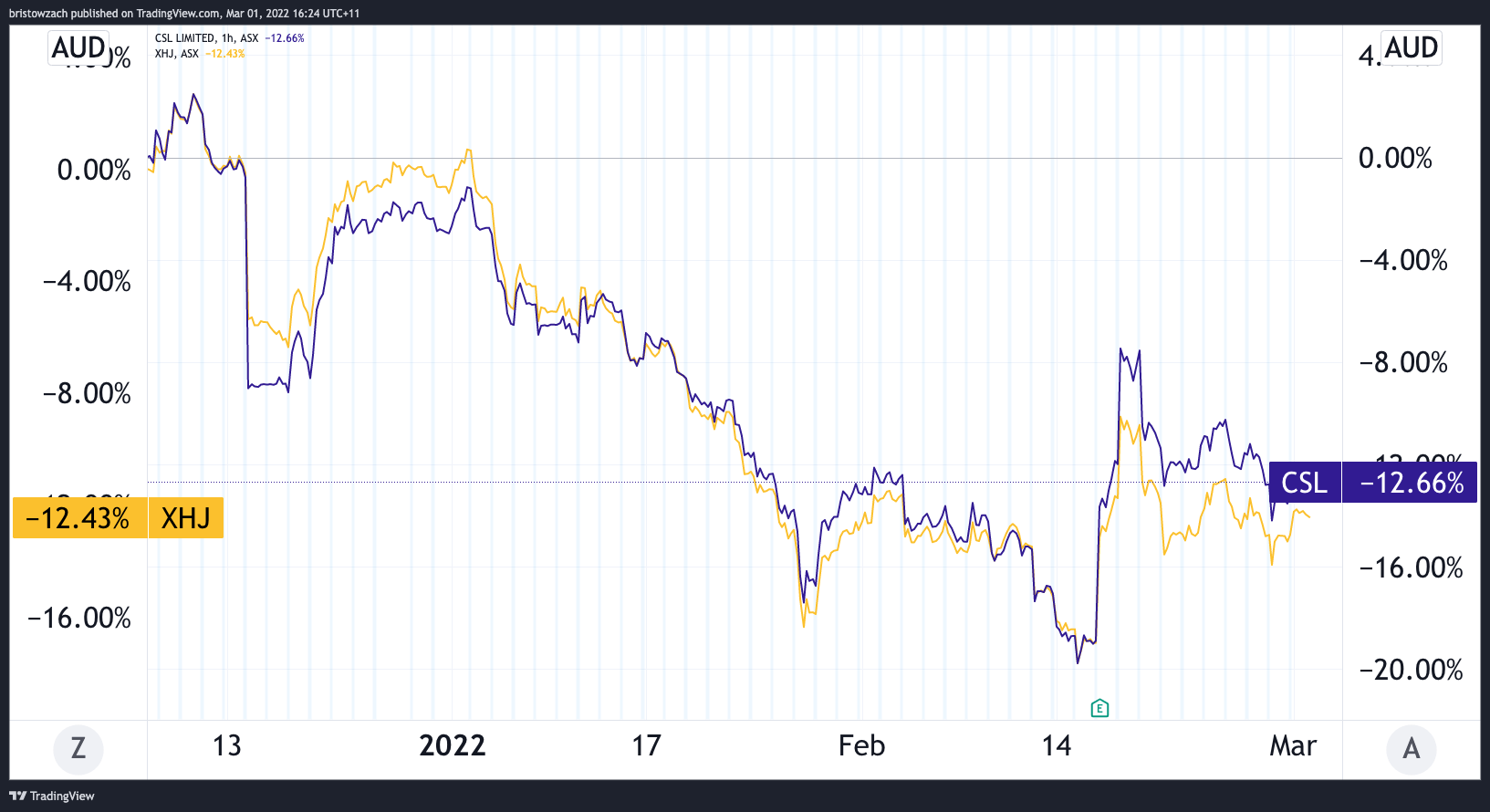This screenshot has height=812, width=1490.
Task: Click the right axis -16.00% label
Action: [x=1411, y=567]
